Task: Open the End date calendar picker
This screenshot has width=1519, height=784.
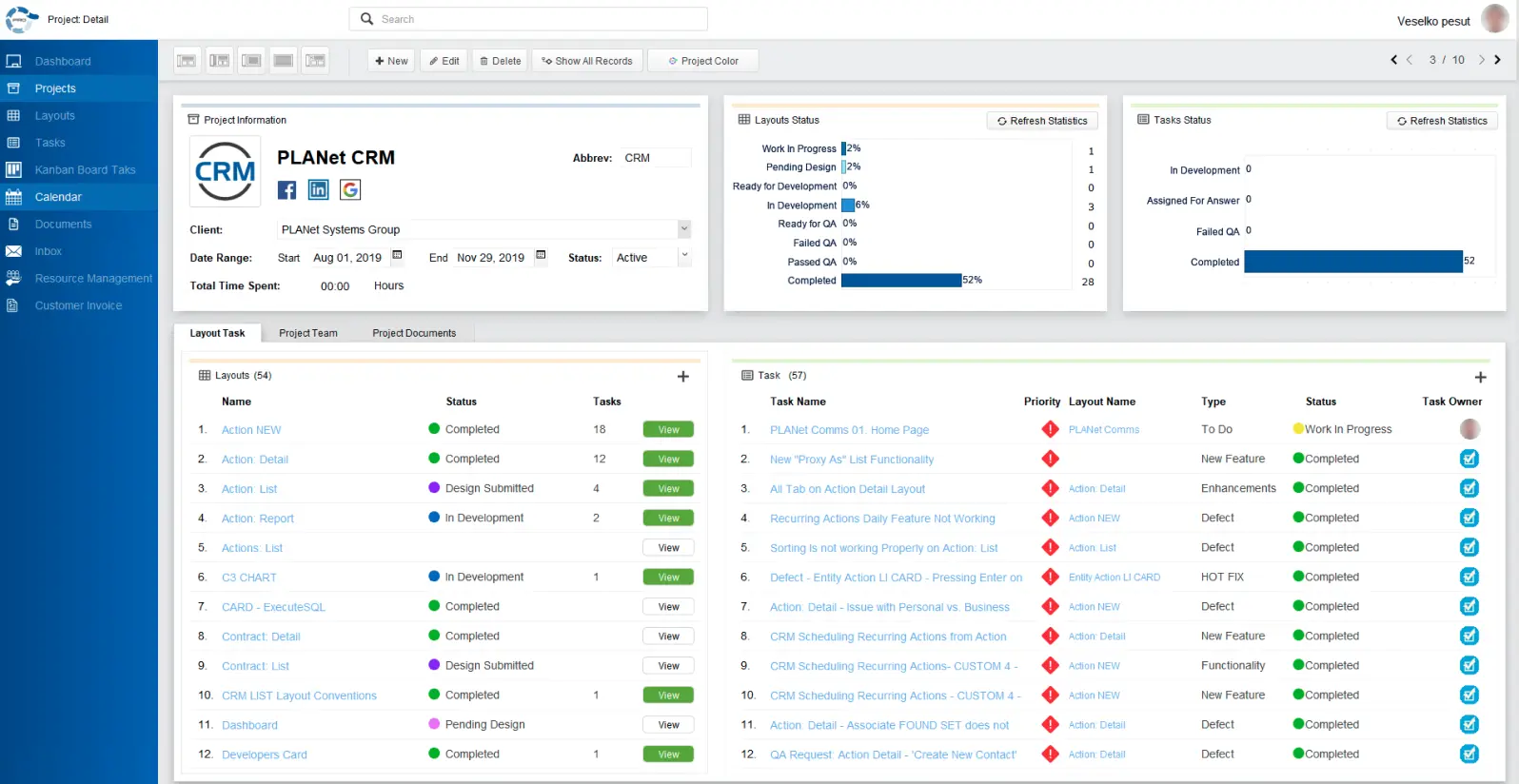Action: tap(541, 255)
